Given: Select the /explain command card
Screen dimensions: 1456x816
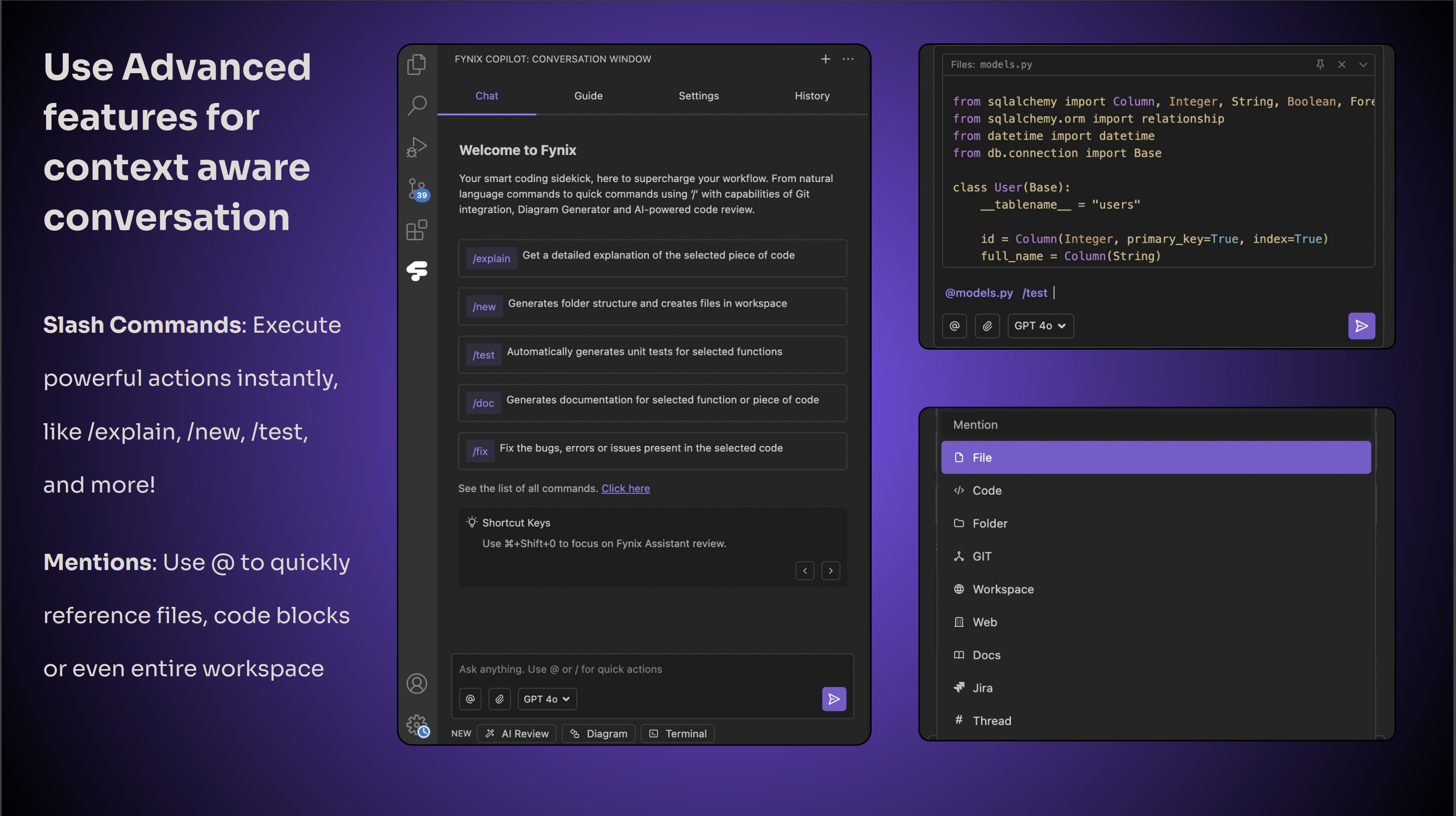Looking at the screenshot, I should coord(652,258).
